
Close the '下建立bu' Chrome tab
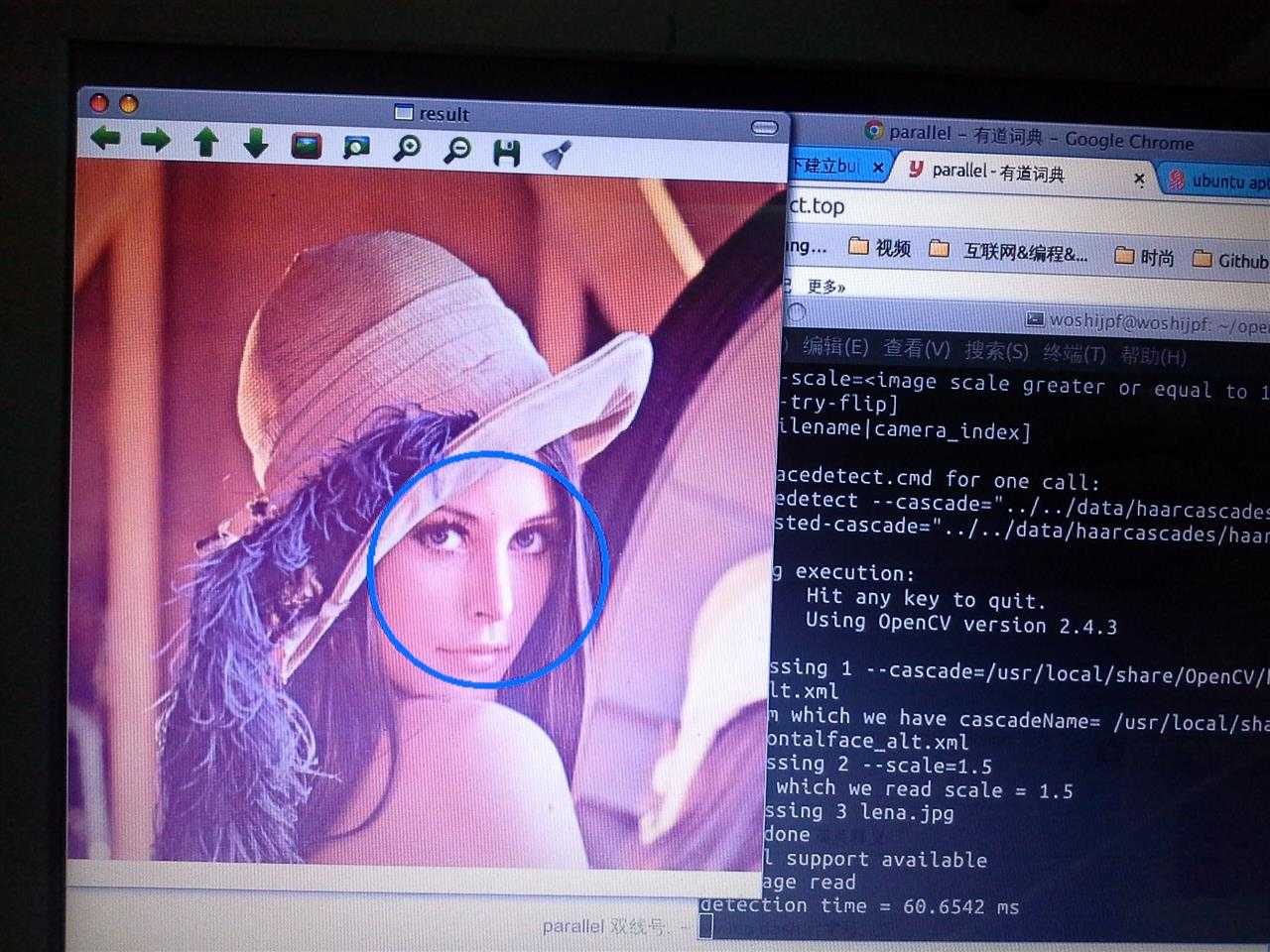coord(878,168)
